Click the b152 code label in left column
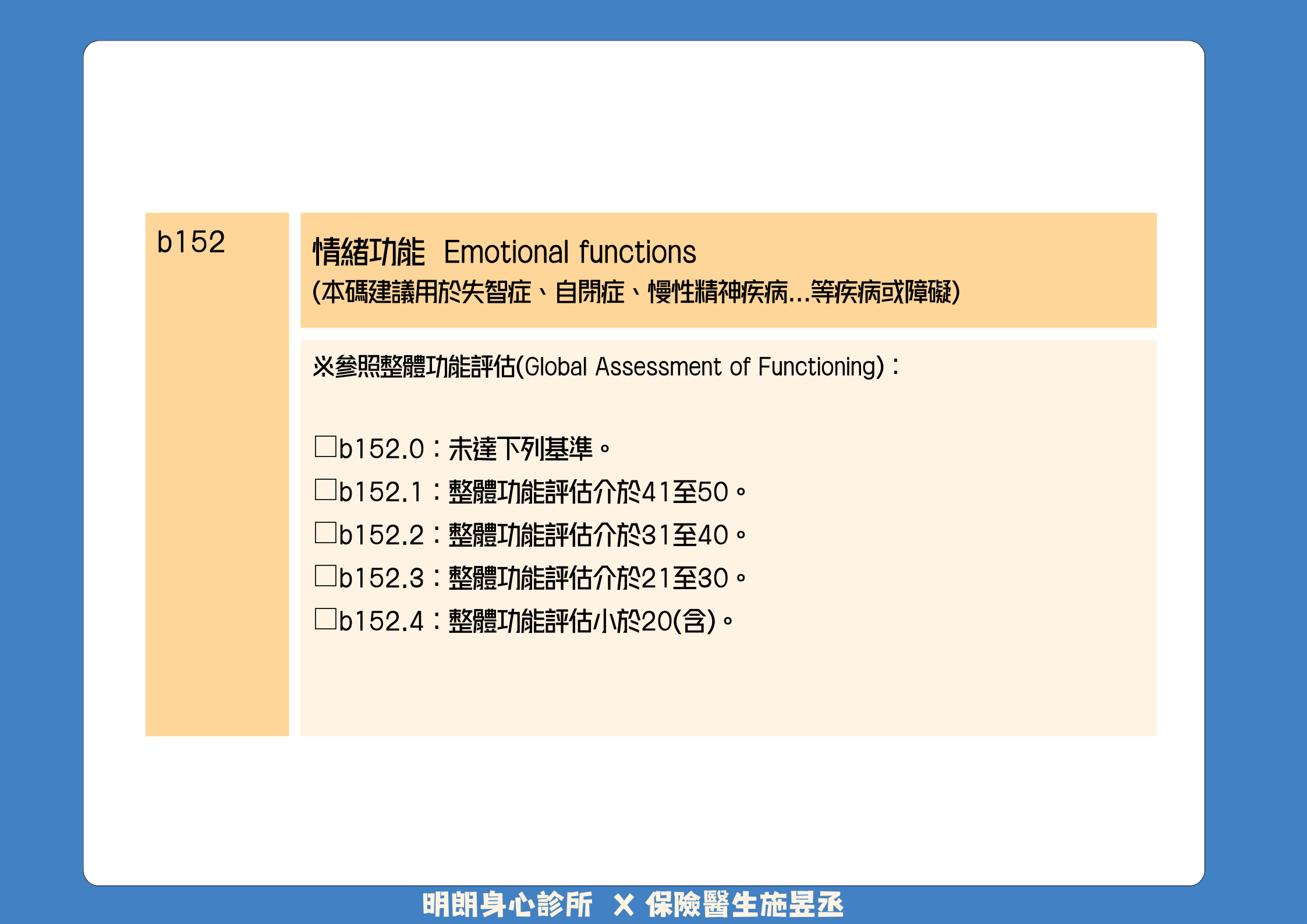This screenshot has height=924, width=1307. pos(191,242)
